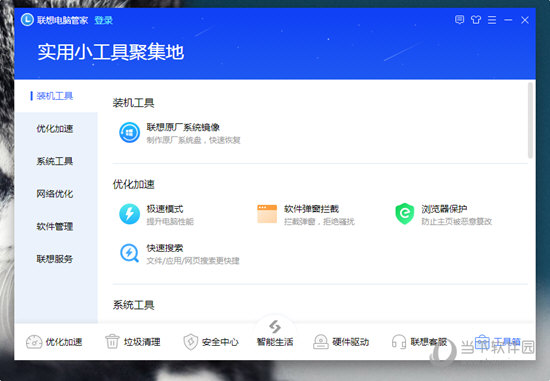This screenshot has height=381, width=550.
Task: Click the 优化加速 speedometer icon in bottom bar
Action: 34,342
